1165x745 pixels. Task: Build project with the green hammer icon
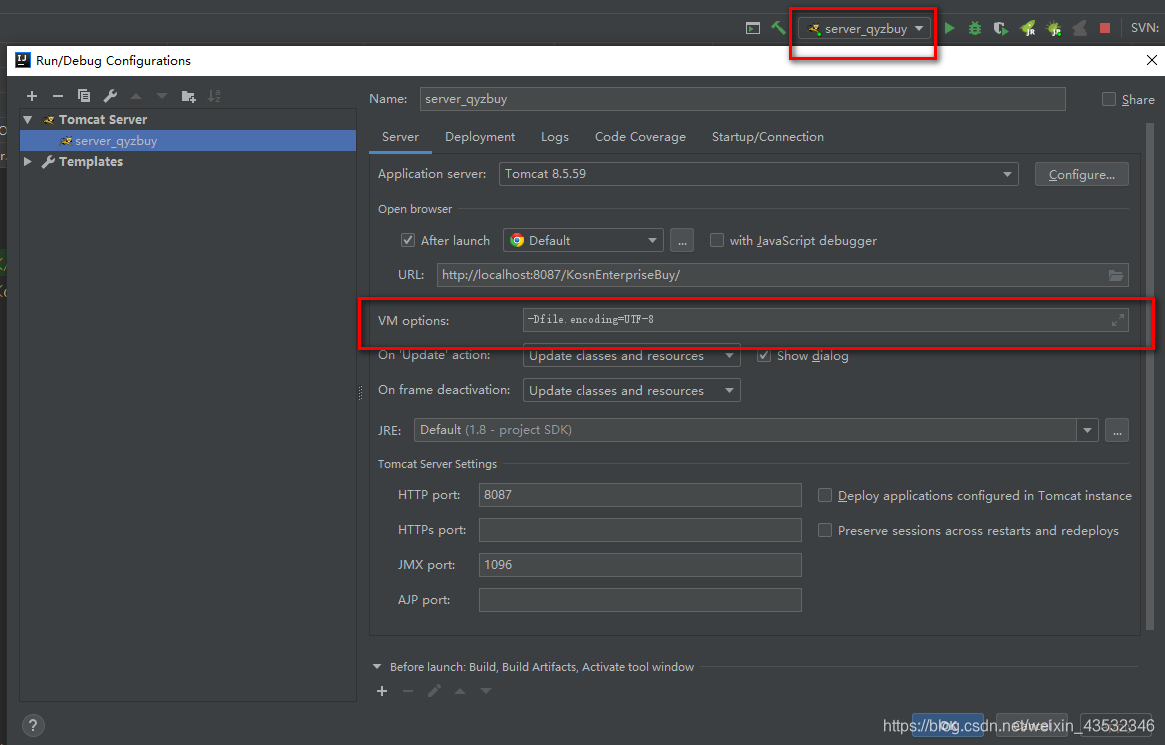(778, 28)
